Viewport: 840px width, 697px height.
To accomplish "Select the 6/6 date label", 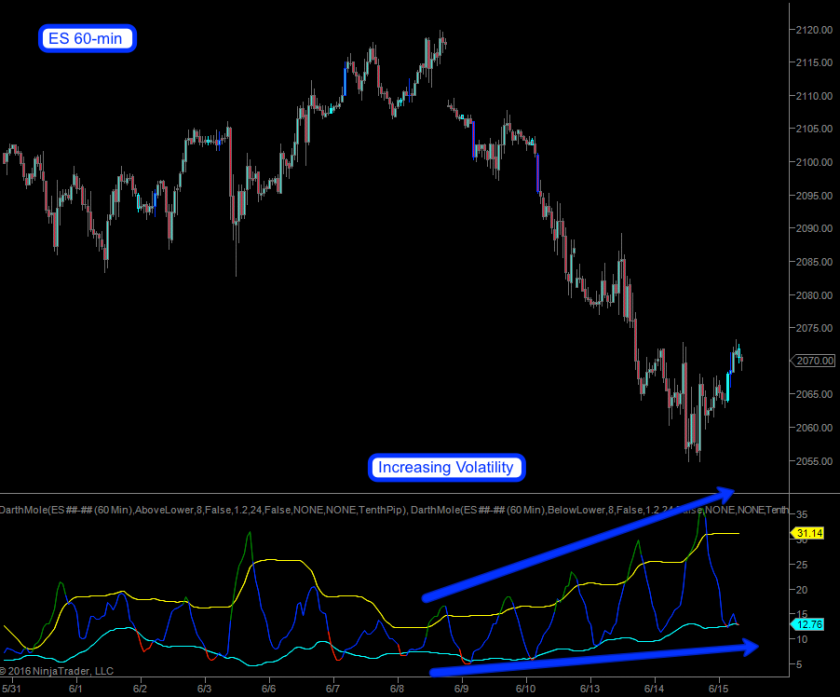I will coord(268,689).
